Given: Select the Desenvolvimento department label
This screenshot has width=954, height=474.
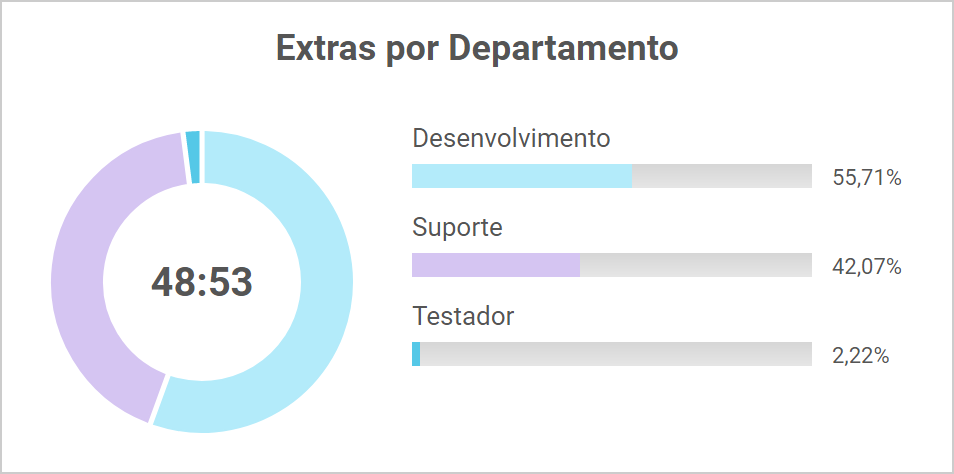Looking at the screenshot, I should 511,138.
